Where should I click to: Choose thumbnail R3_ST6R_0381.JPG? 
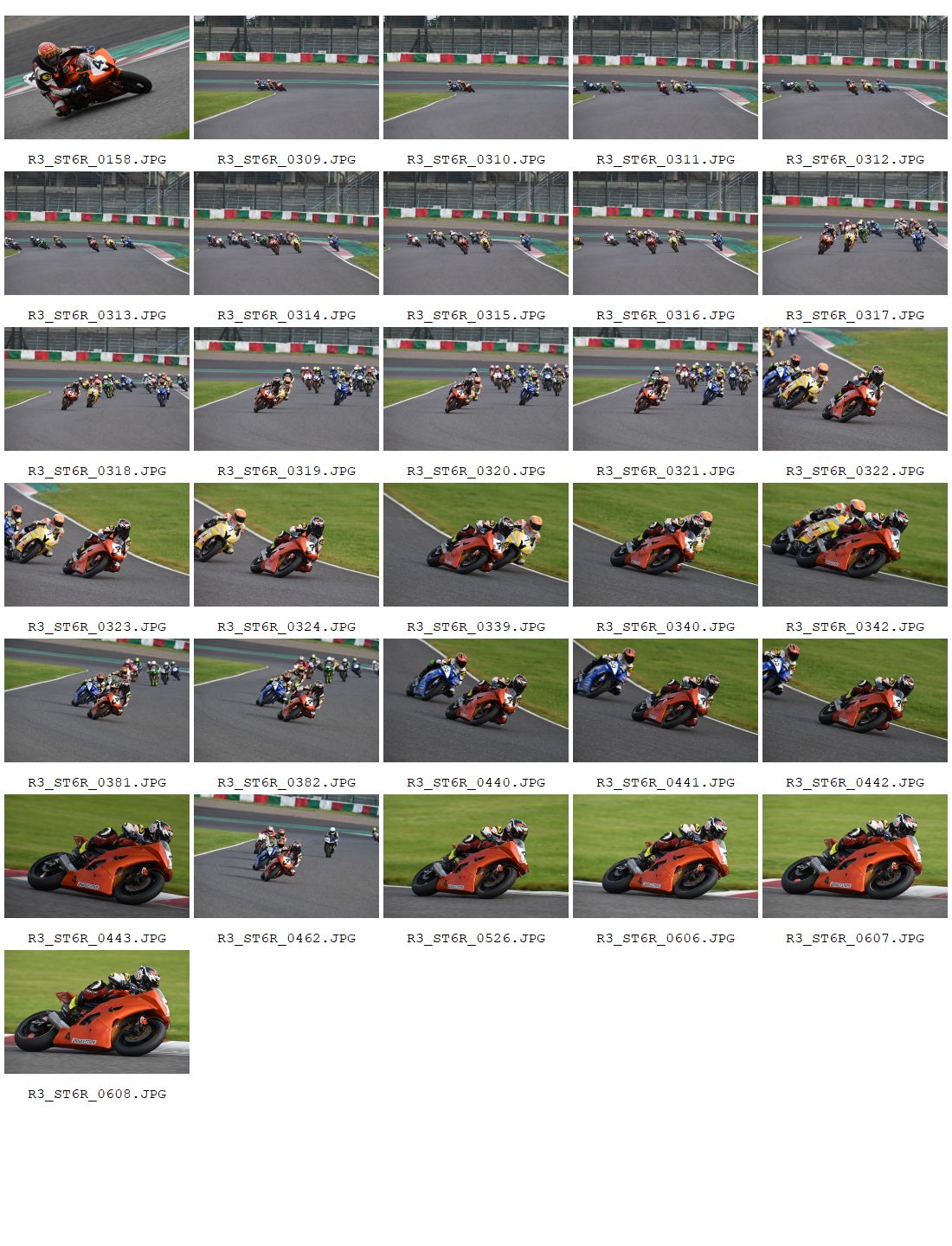click(97, 700)
